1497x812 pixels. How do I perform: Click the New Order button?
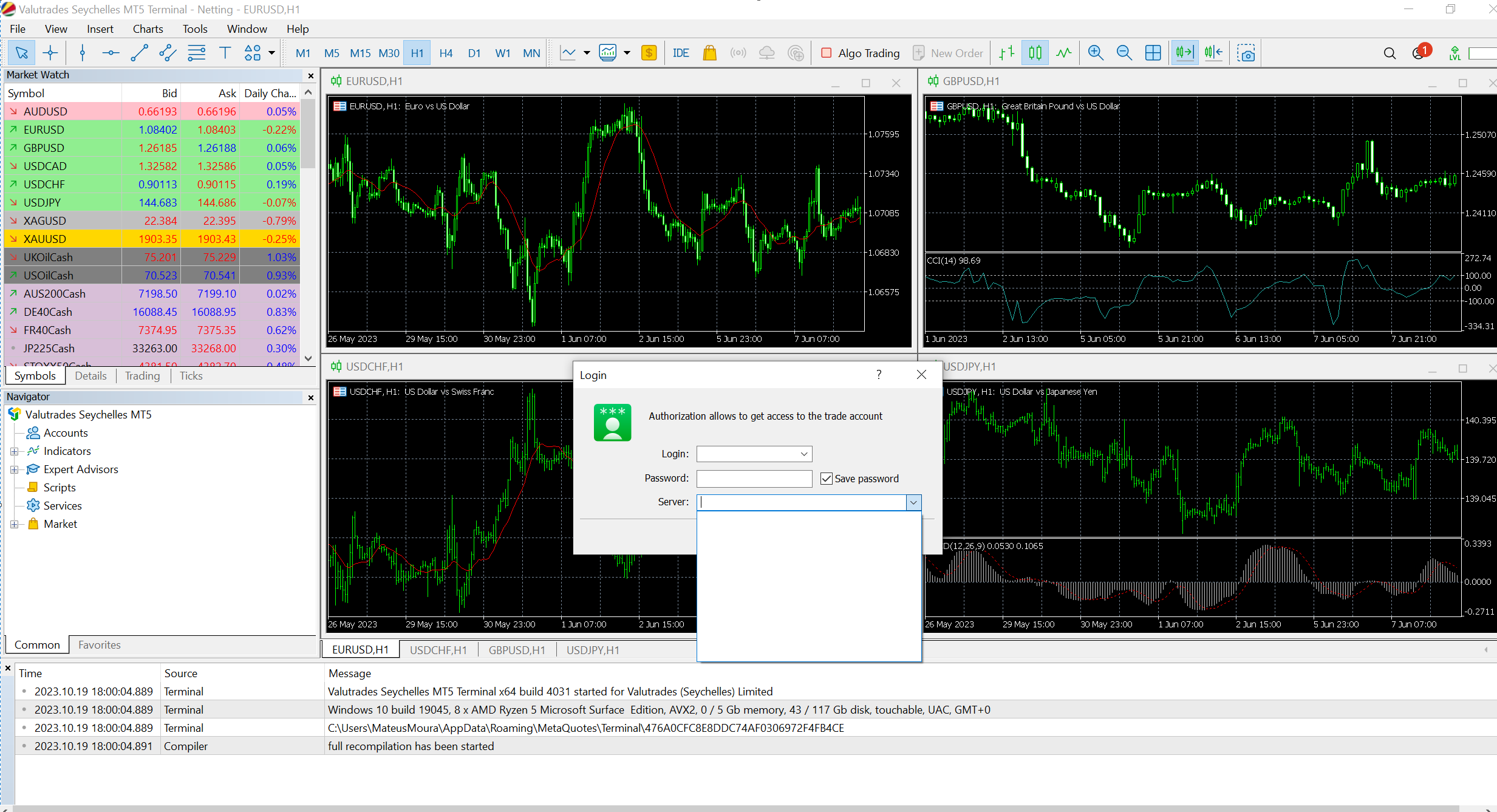(x=948, y=53)
